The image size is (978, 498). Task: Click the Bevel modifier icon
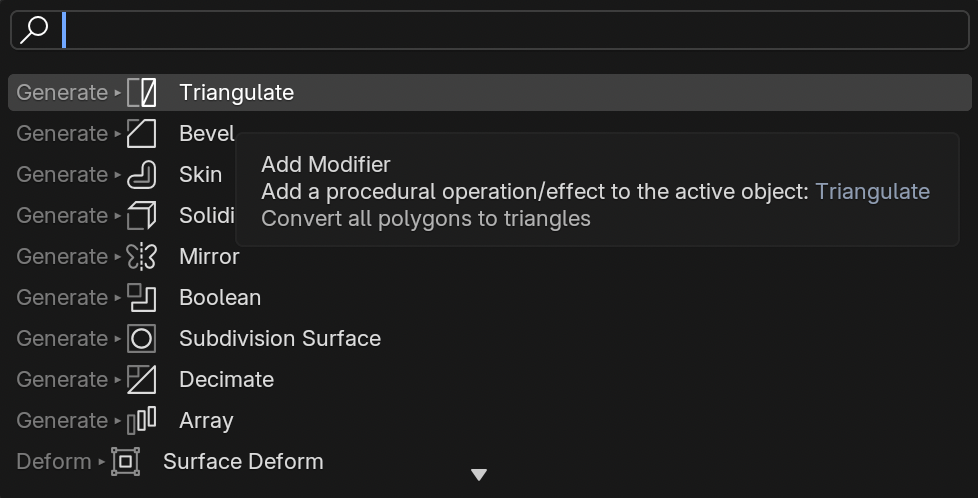142,134
